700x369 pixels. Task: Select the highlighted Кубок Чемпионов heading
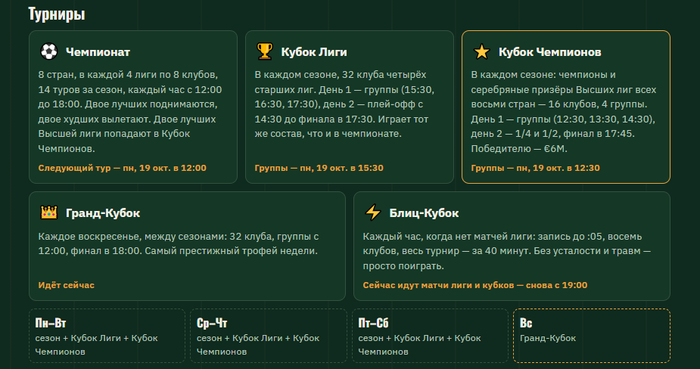(x=550, y=52)
